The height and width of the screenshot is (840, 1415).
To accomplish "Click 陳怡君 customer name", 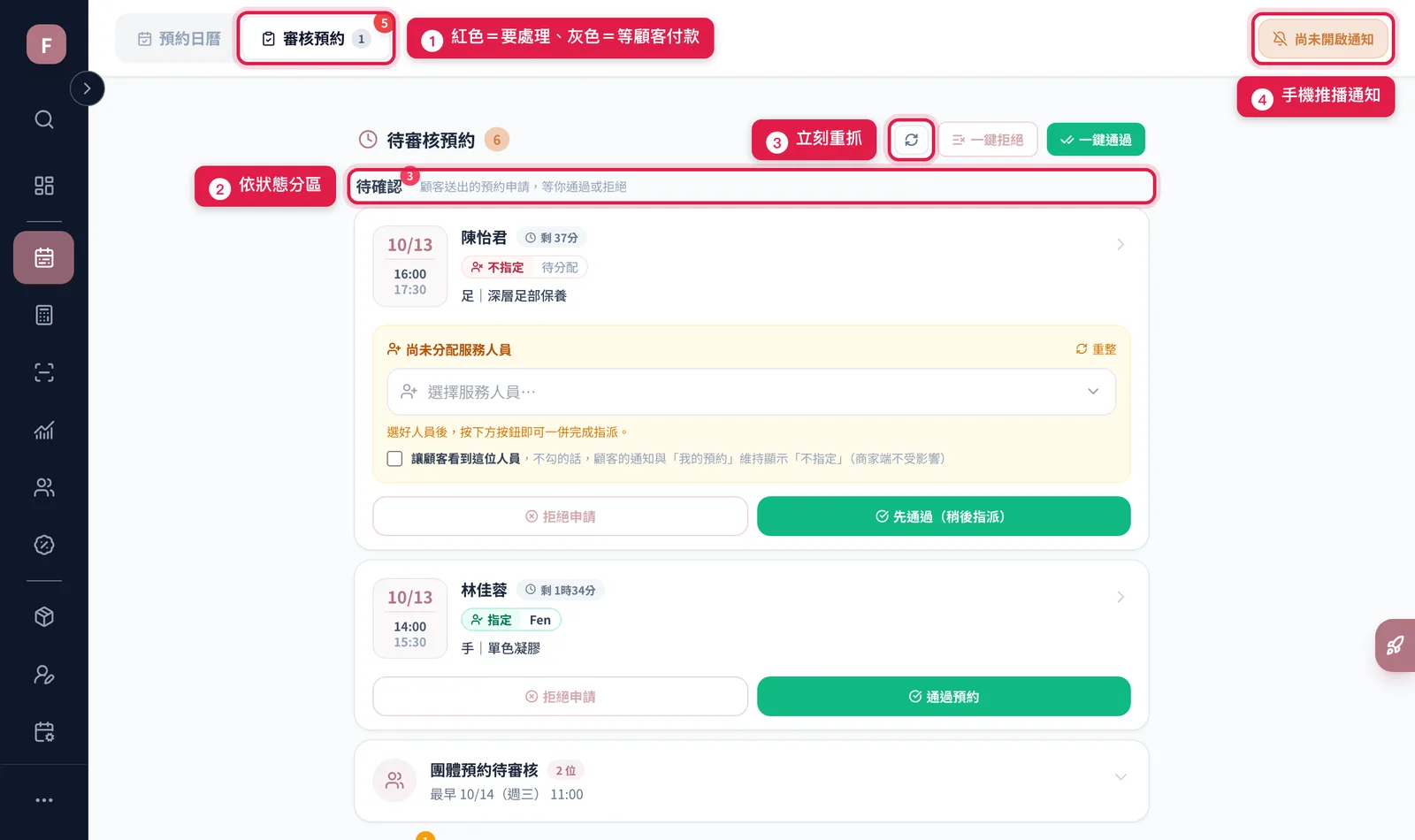I will 484,238.
